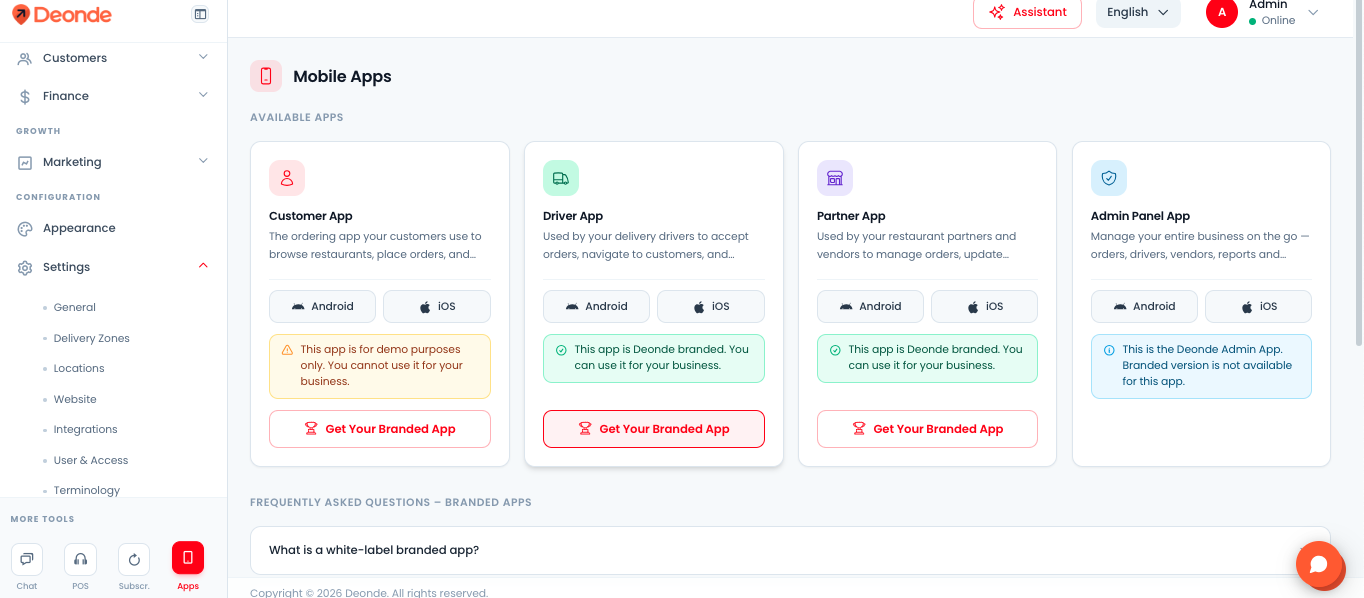This screenshot has height=598, width=1364.
Task: Open Delivery Zones settings item
Action: click(x=92, y=338)
